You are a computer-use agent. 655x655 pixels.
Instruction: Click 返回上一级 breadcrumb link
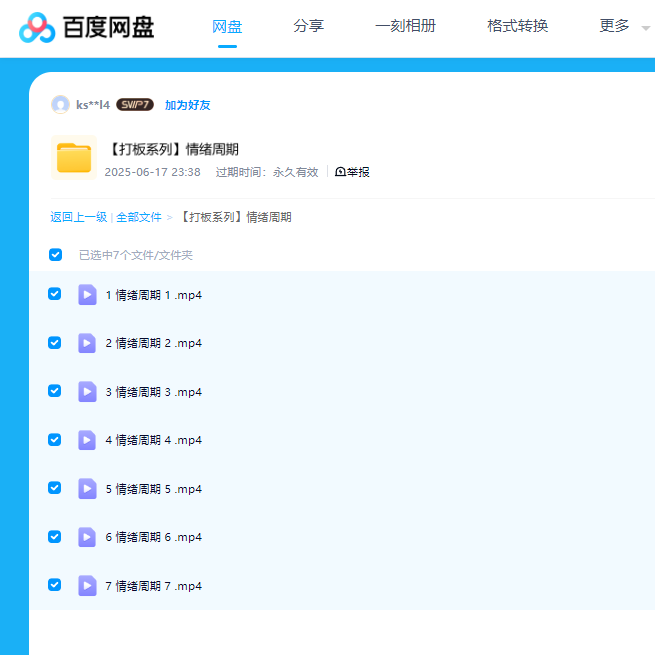78,217
